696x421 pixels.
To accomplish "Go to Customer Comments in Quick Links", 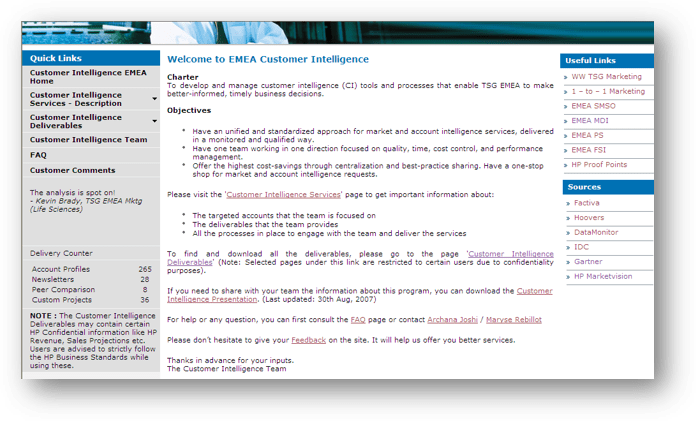I will 72,170.
